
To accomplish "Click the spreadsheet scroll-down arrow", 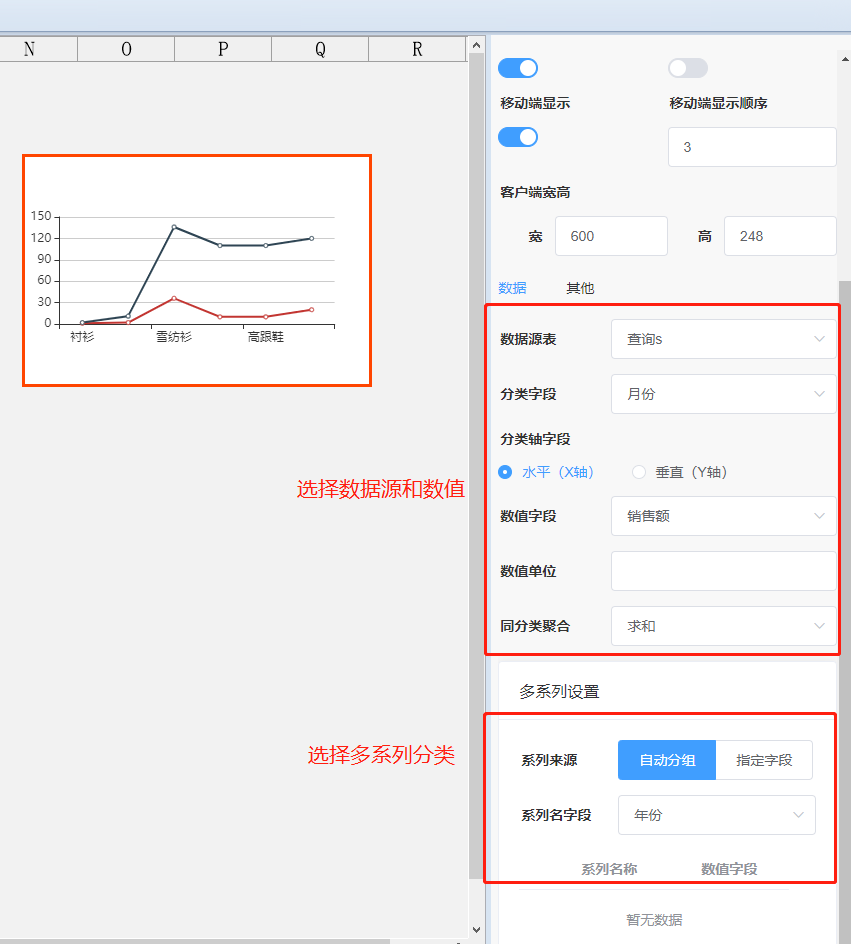I will pyautogui.click(x=476, y=929).
